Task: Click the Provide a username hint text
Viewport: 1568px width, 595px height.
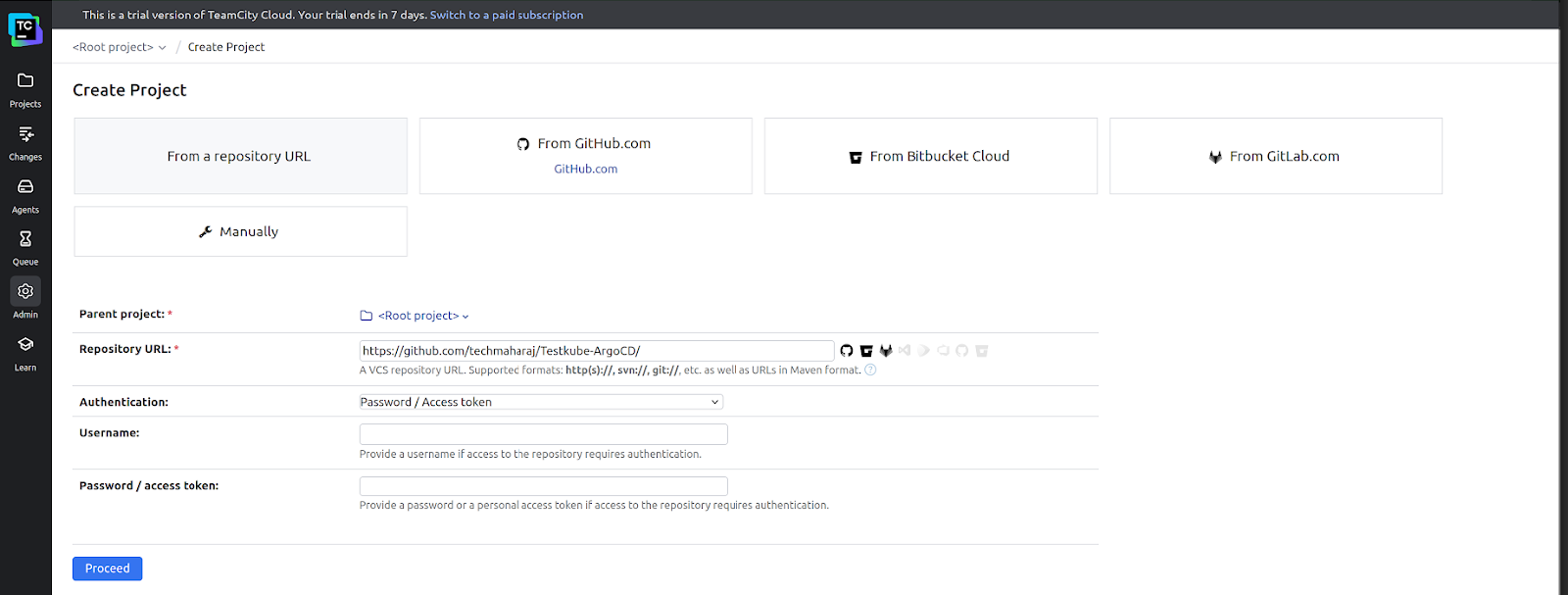Action: tap(530, 454)
